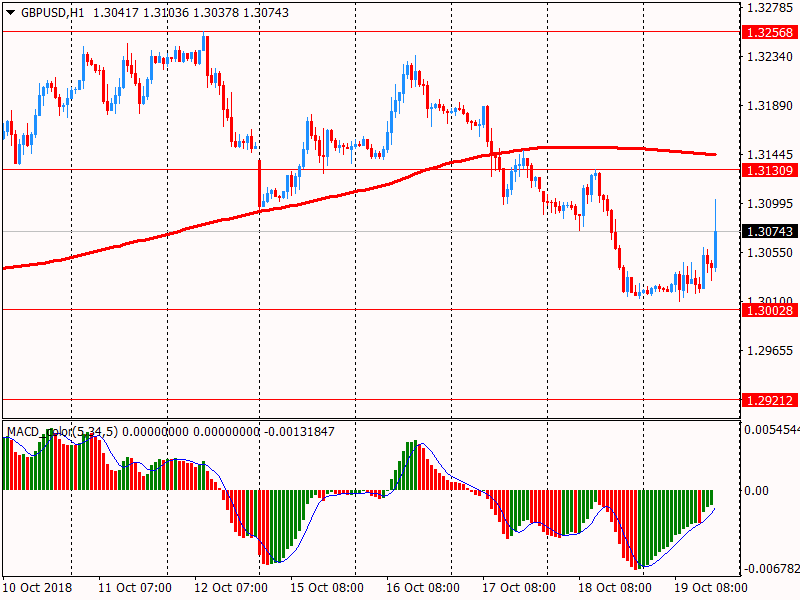Select the MACD_color(5,34,5) indicator label
The image size is (800, 600).
coord(62,432)
